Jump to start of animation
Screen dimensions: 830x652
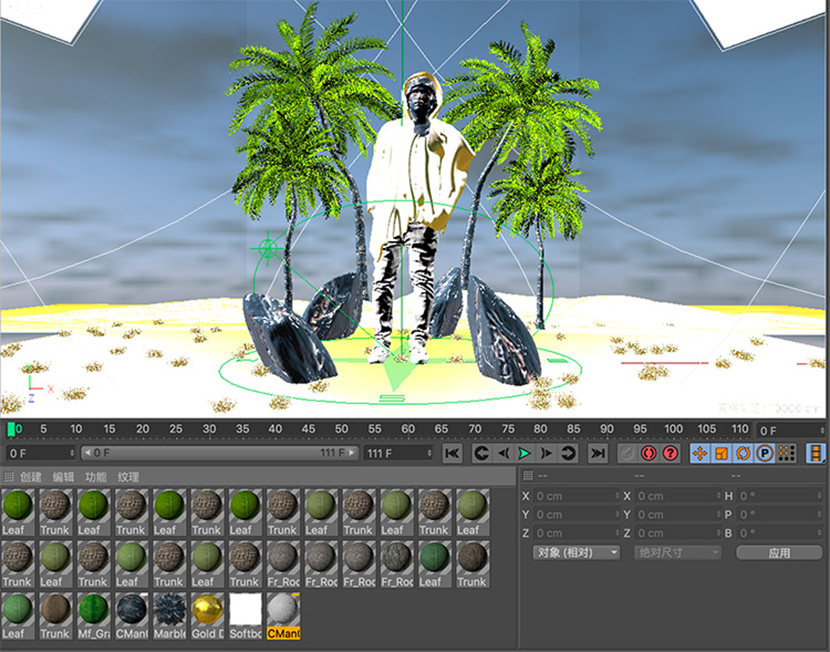452,453
